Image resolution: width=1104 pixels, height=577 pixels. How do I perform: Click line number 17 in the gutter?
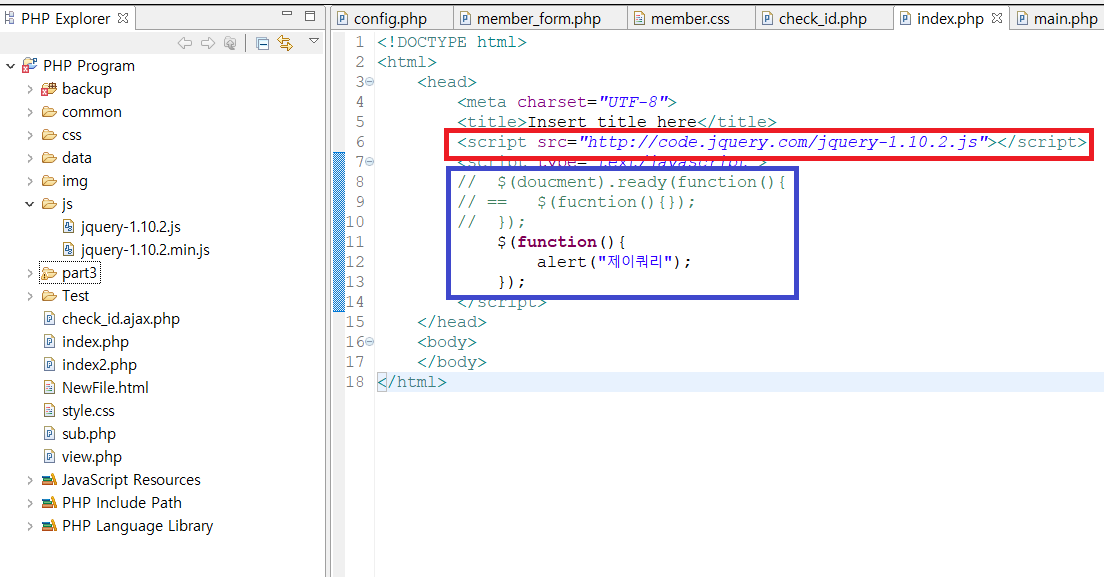(356, 362)
